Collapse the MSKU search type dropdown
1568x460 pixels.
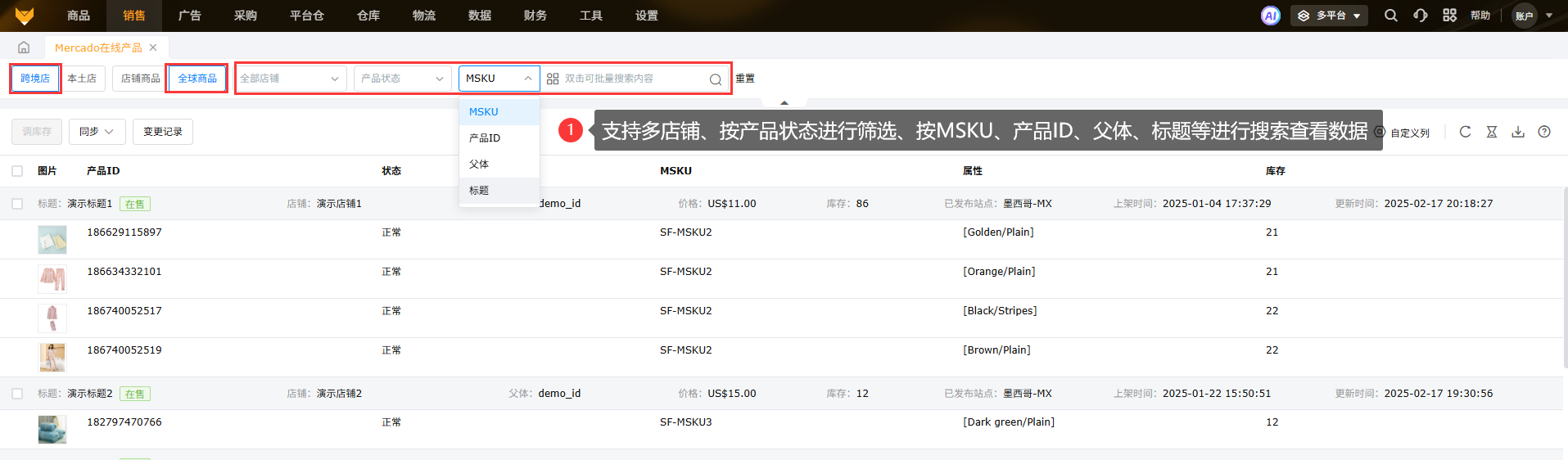(x=499, y=79)
